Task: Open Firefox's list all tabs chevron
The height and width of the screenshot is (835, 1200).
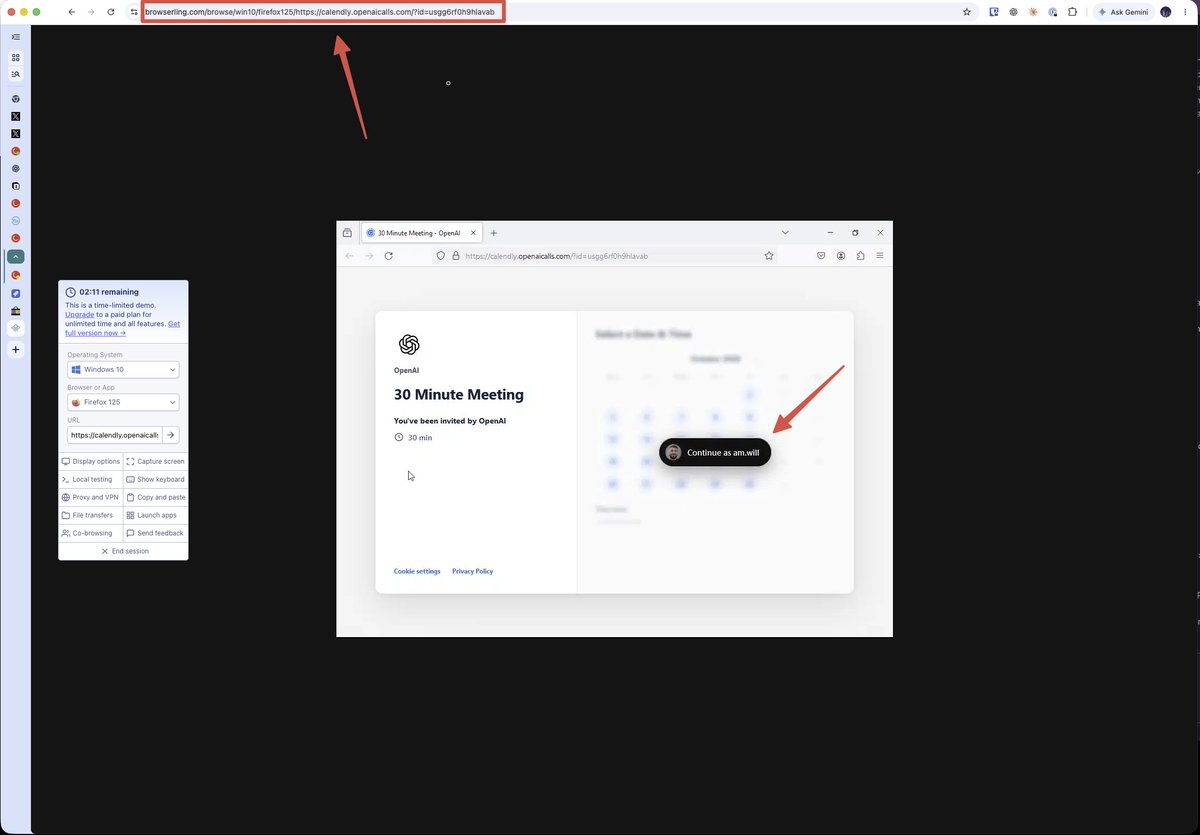Action: (x=785, y=232)
